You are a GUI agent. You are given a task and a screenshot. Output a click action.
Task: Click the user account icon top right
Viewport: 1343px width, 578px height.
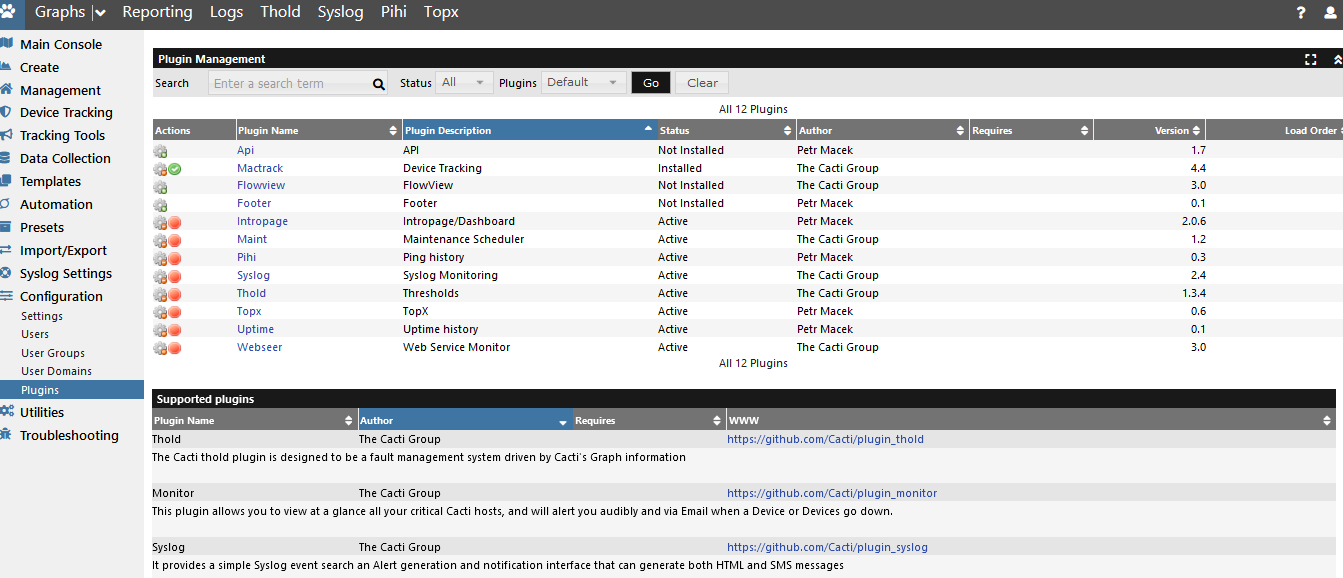[1330, 13]
